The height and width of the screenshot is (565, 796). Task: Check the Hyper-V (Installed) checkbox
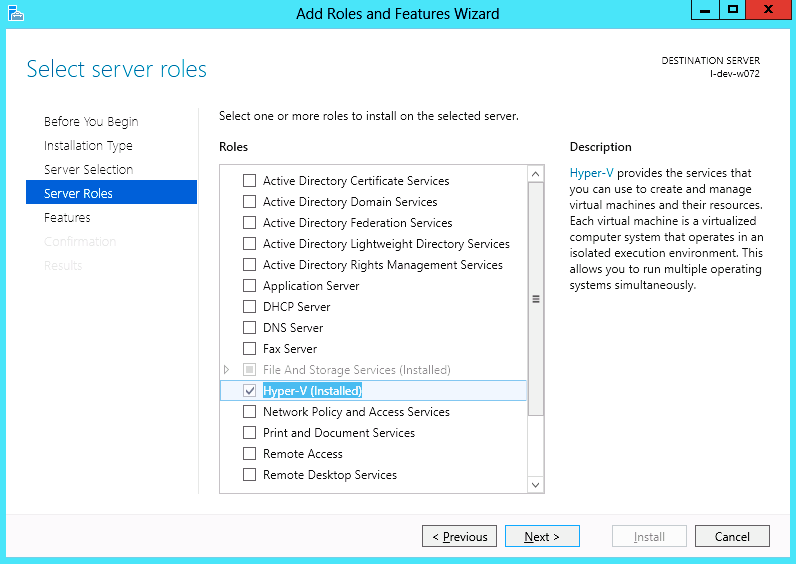[x=250, y=391]
